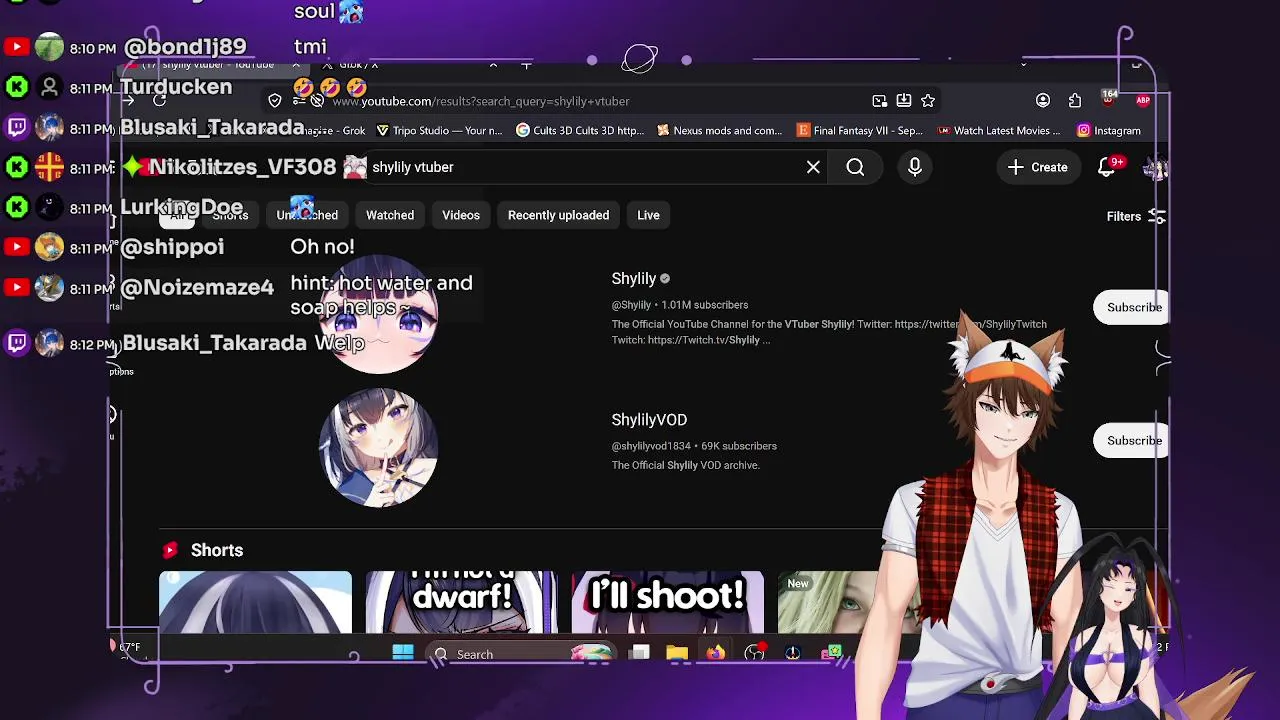Click the '1.01M subscribers' text
Viewport: 1280px width, 720px height.
pos(705,305)
